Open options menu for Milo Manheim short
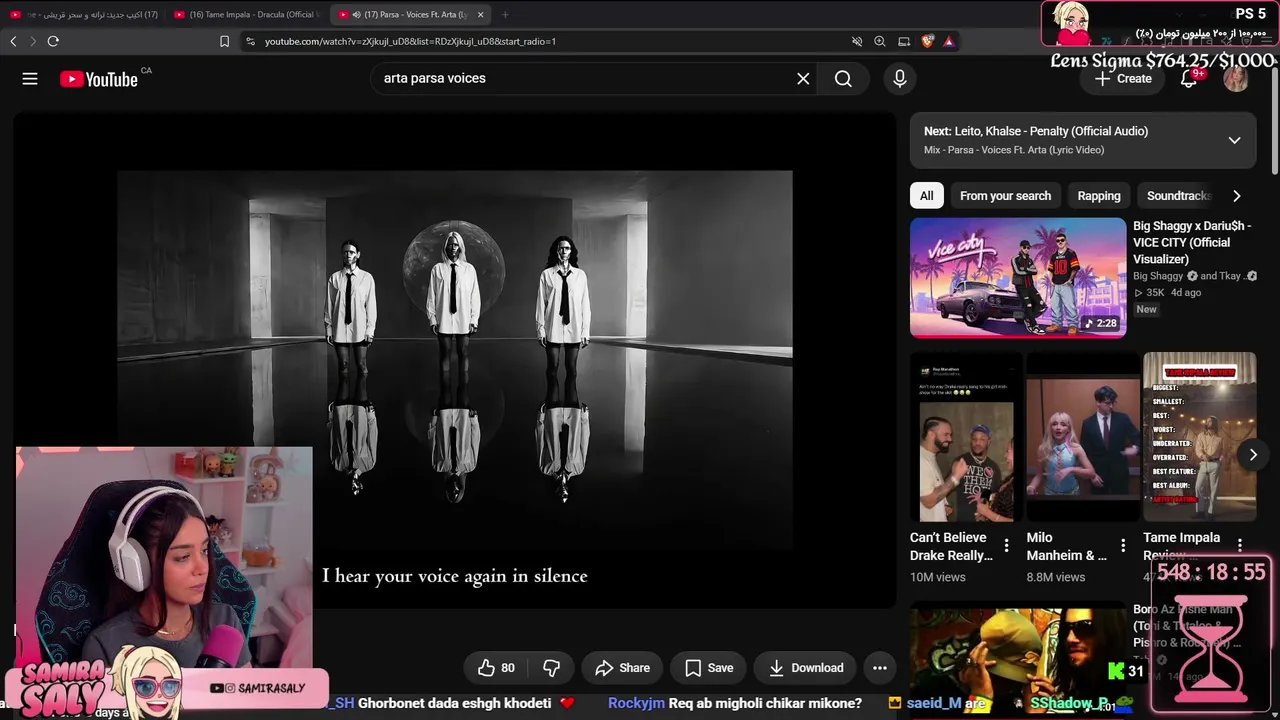Viewport: 1280px width, 720px height. pos(1123,546)
